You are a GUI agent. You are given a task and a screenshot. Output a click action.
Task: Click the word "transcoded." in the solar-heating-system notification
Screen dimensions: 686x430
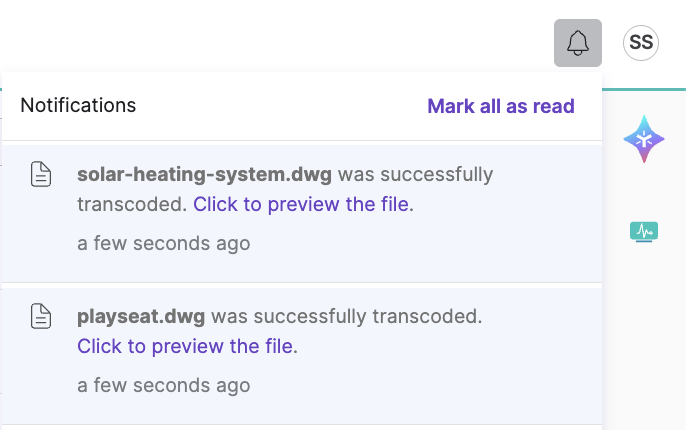(x=132, y=204)
